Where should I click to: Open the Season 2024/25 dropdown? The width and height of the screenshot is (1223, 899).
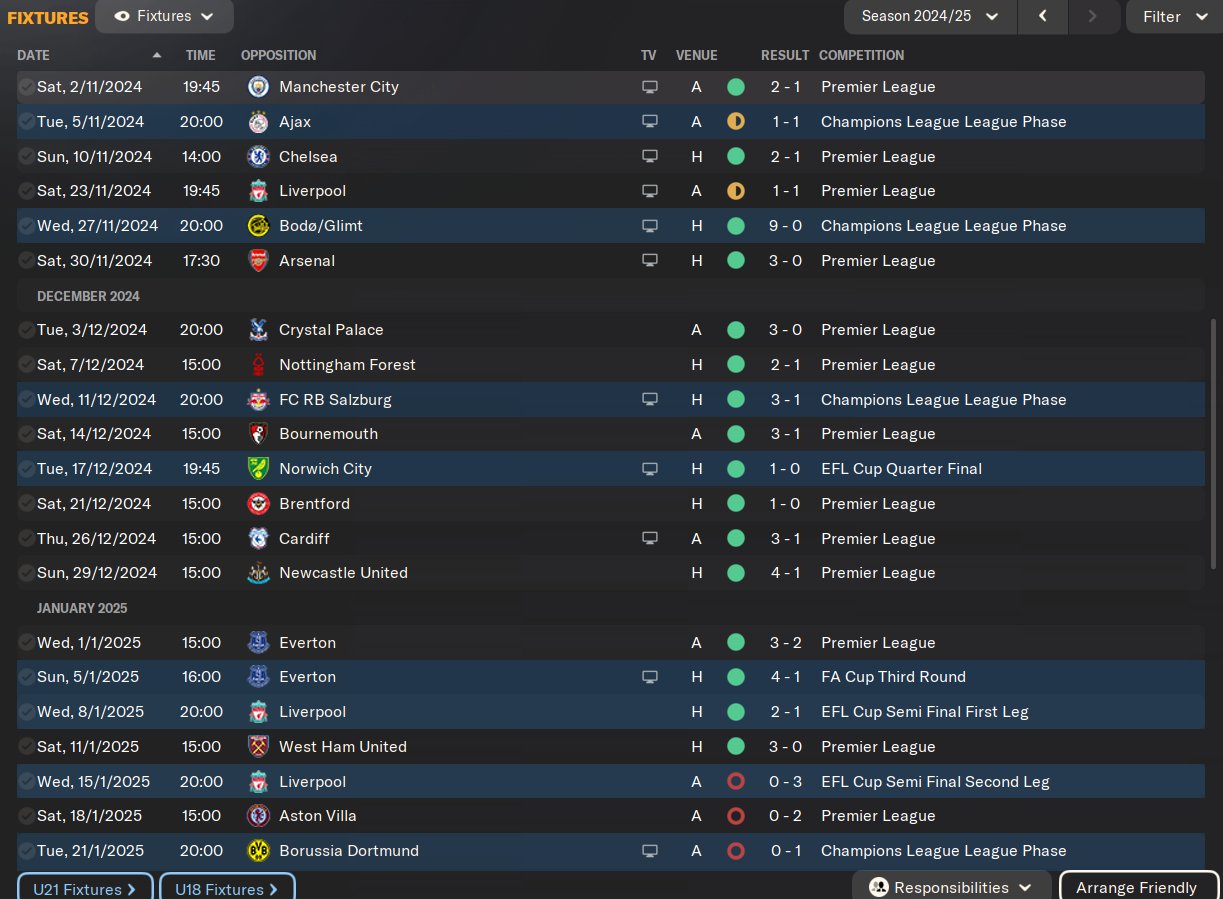pyautogui.click(x=931, y=16)
